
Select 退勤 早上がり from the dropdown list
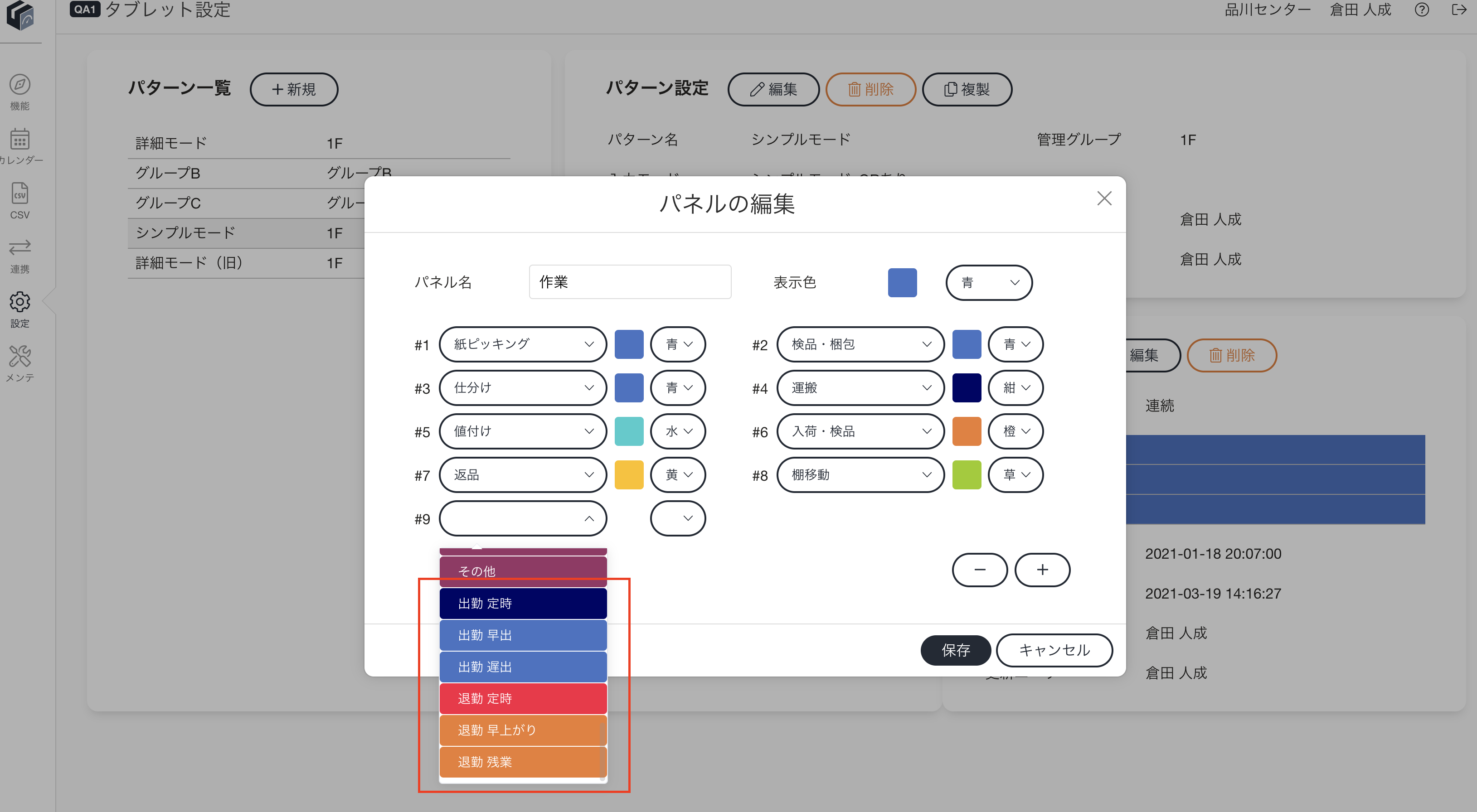(522, 730)
